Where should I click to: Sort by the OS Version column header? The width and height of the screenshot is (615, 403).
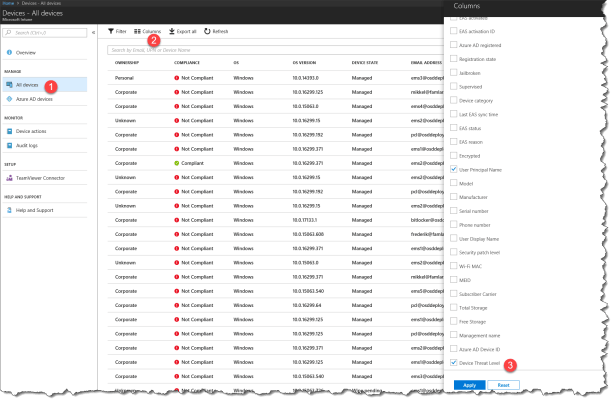304,63
